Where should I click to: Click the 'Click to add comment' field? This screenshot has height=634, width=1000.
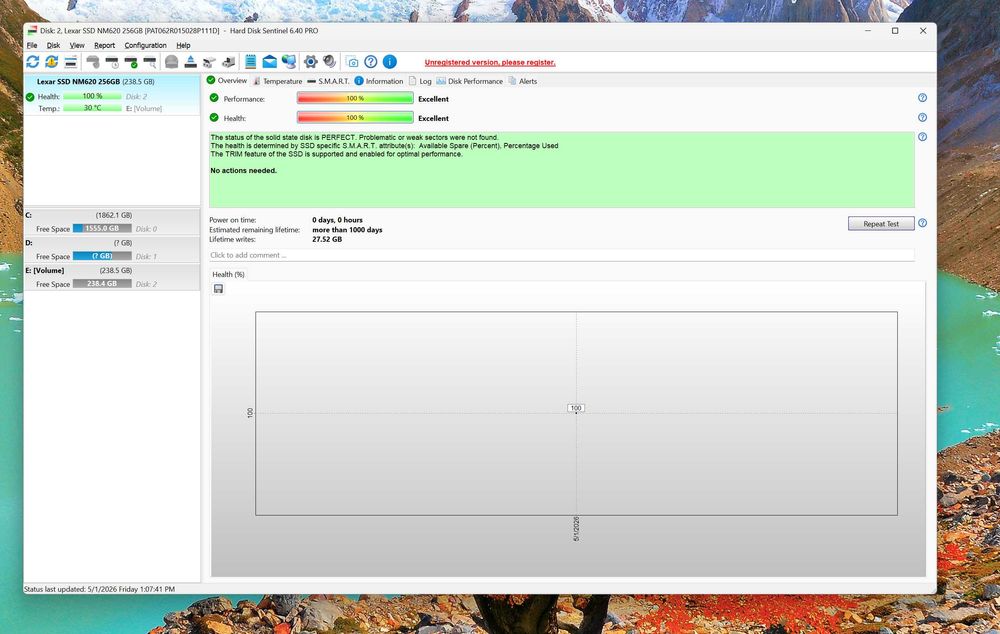[561, 255]
